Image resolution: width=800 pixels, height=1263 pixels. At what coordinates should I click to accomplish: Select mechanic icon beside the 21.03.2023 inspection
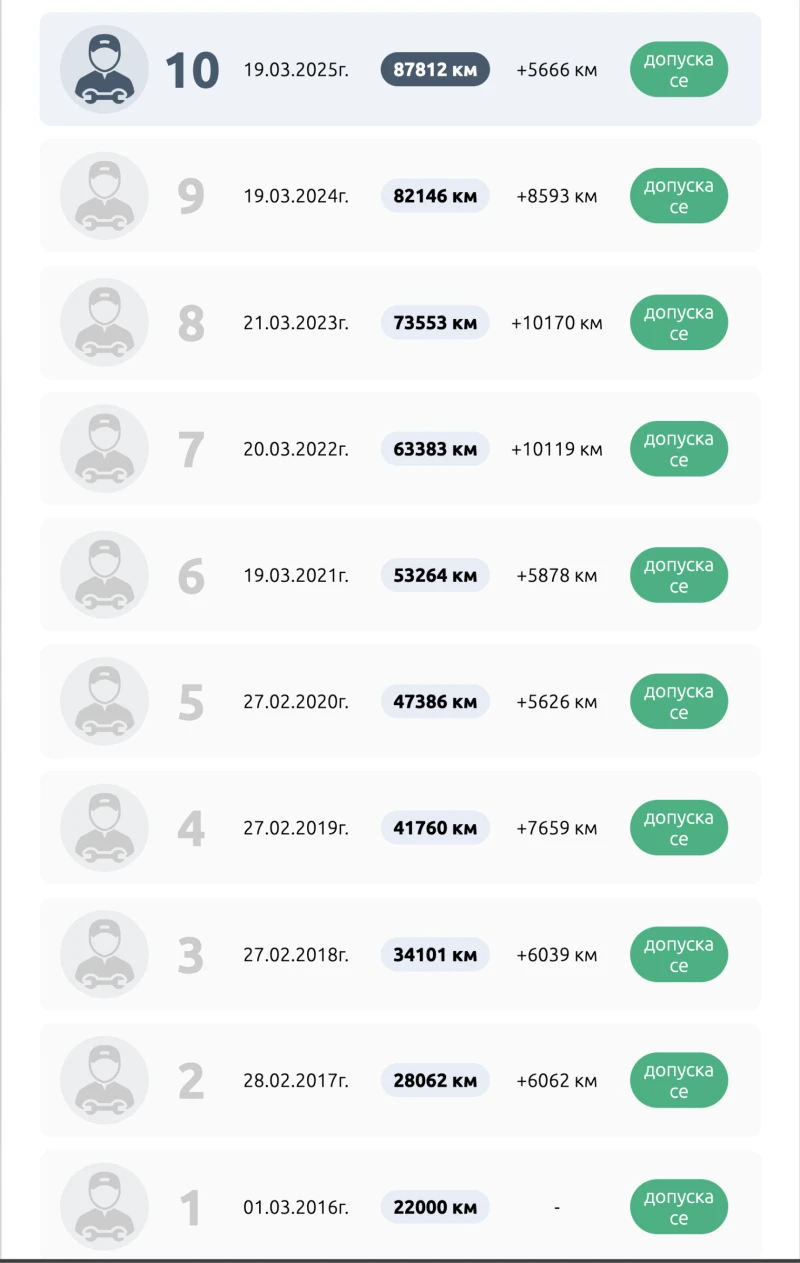coord(104,323)
